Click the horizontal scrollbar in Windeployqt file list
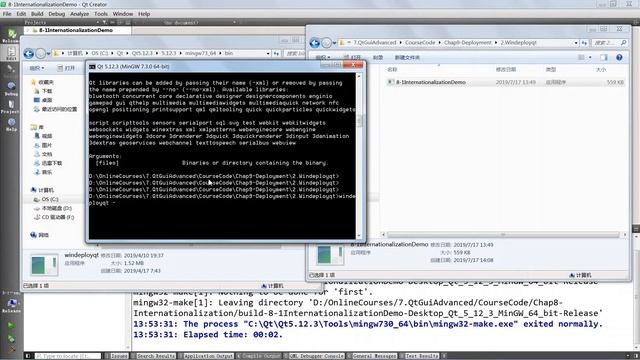 [x=504, y=235]
